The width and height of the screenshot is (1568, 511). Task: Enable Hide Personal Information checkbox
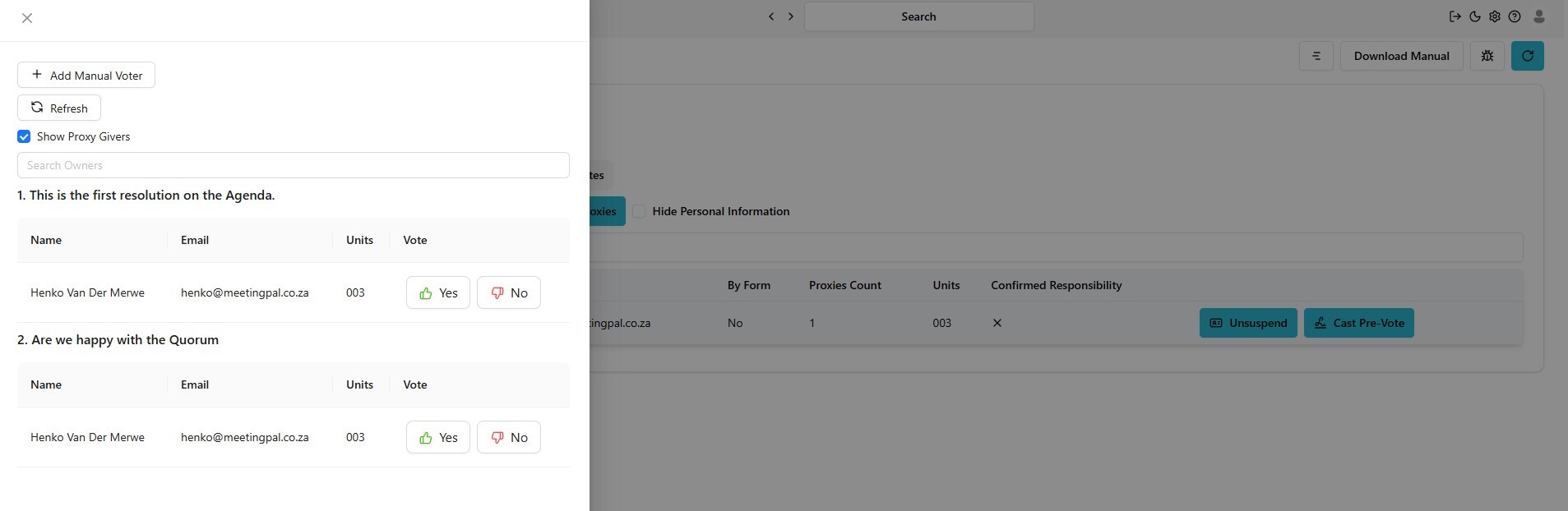tap(639, 211)
